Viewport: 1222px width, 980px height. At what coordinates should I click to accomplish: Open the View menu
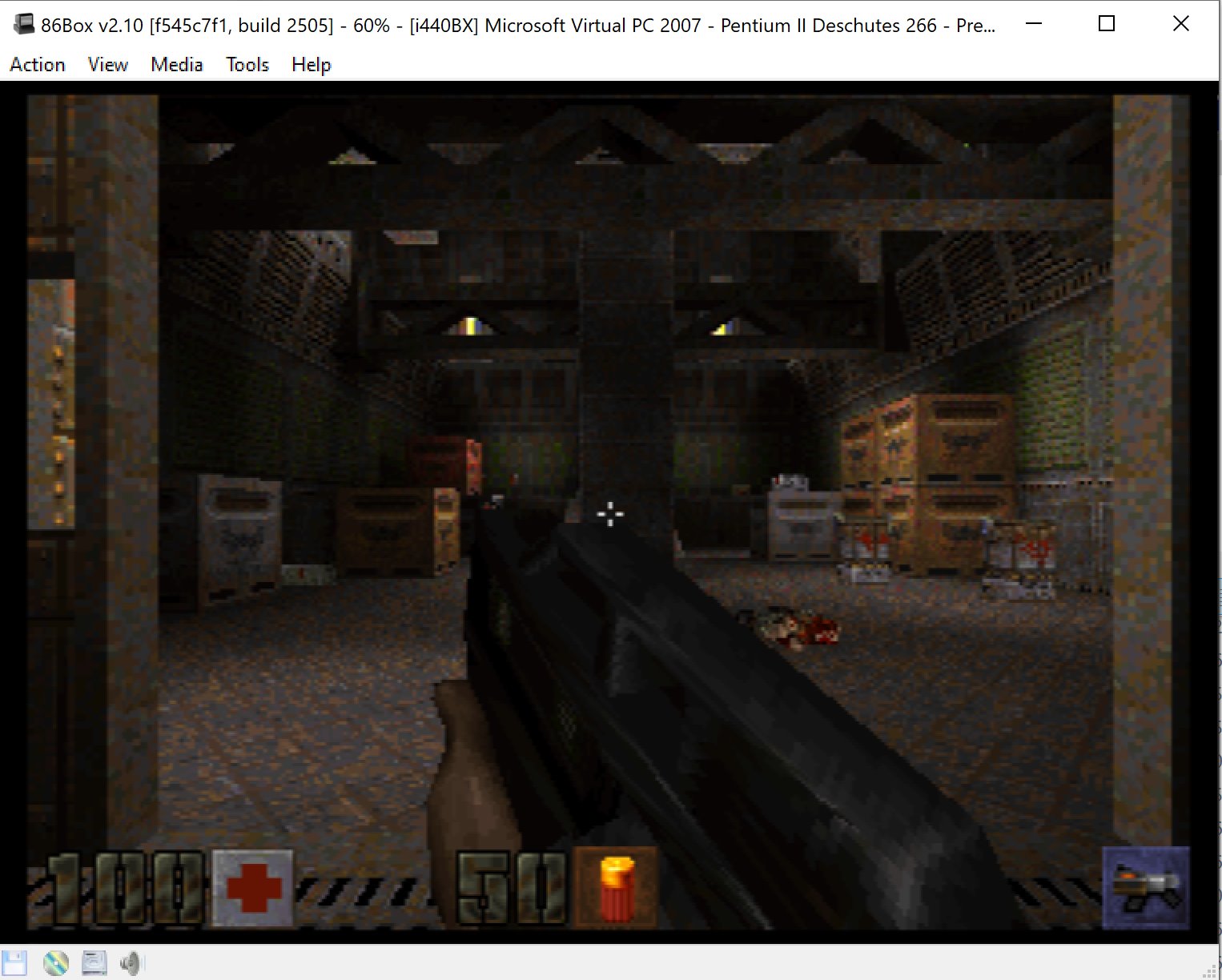[x=108, y=65]
